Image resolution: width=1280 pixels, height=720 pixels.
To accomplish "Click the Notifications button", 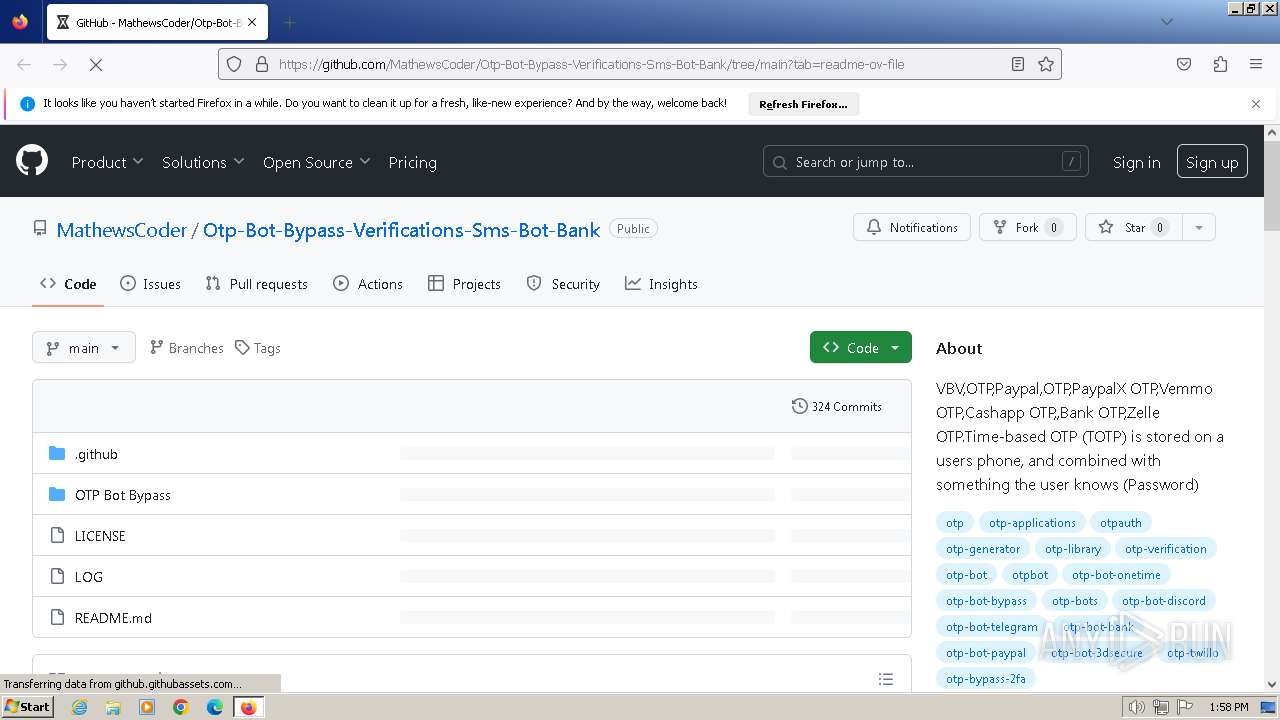I will point(912,227).
